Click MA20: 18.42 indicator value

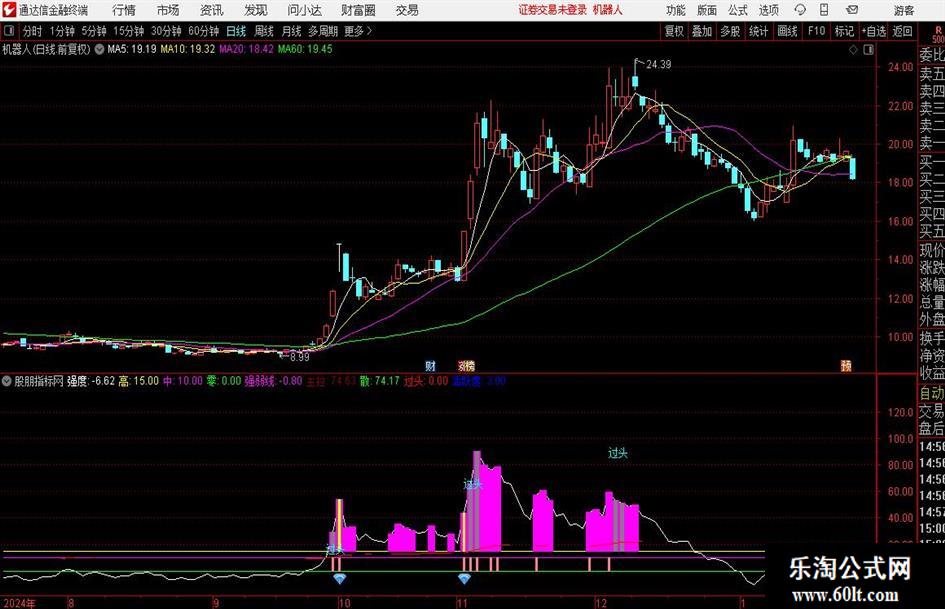[x=246, y=49]
